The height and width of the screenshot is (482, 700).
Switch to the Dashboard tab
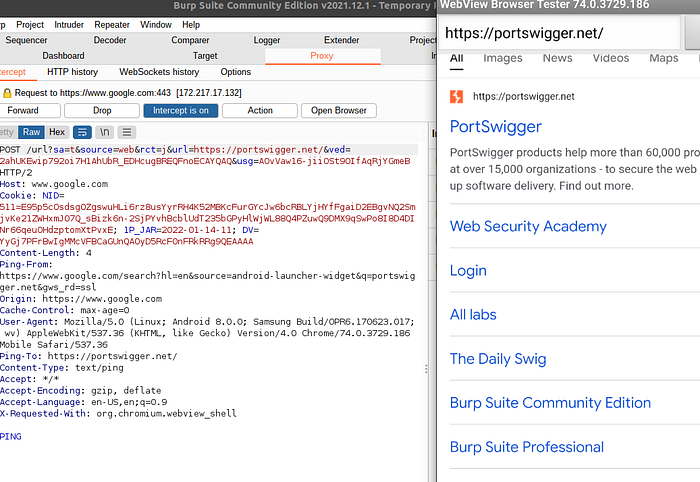63,56
